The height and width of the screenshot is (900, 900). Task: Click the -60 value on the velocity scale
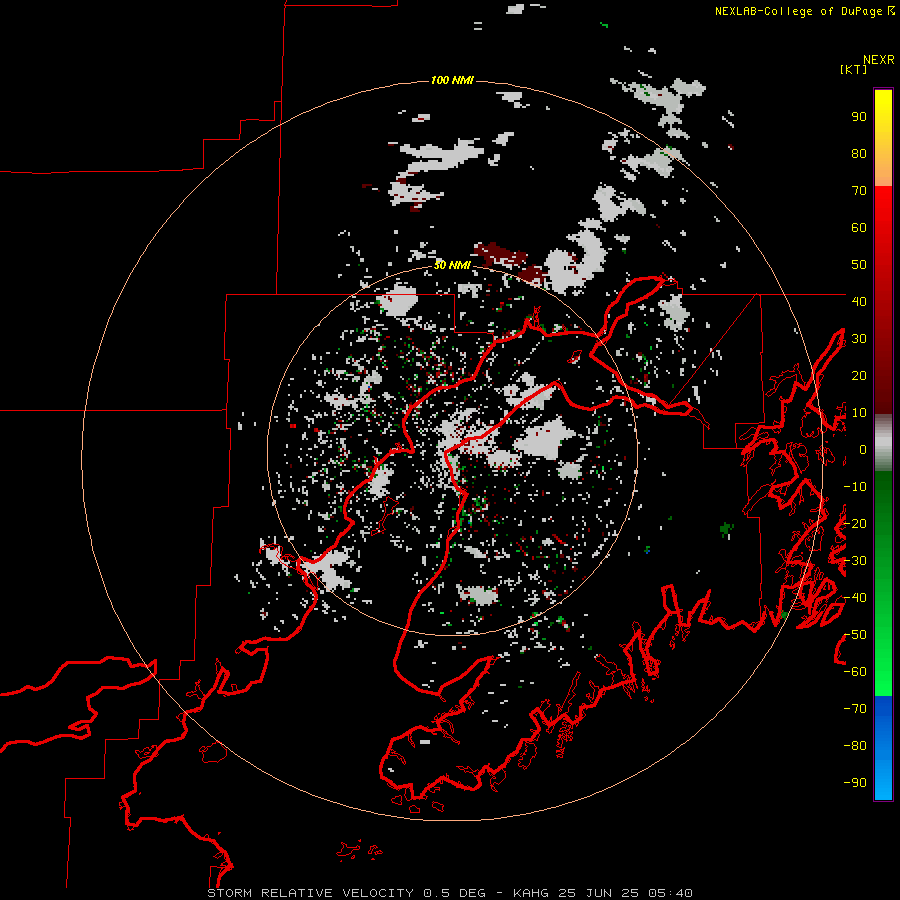855,672
